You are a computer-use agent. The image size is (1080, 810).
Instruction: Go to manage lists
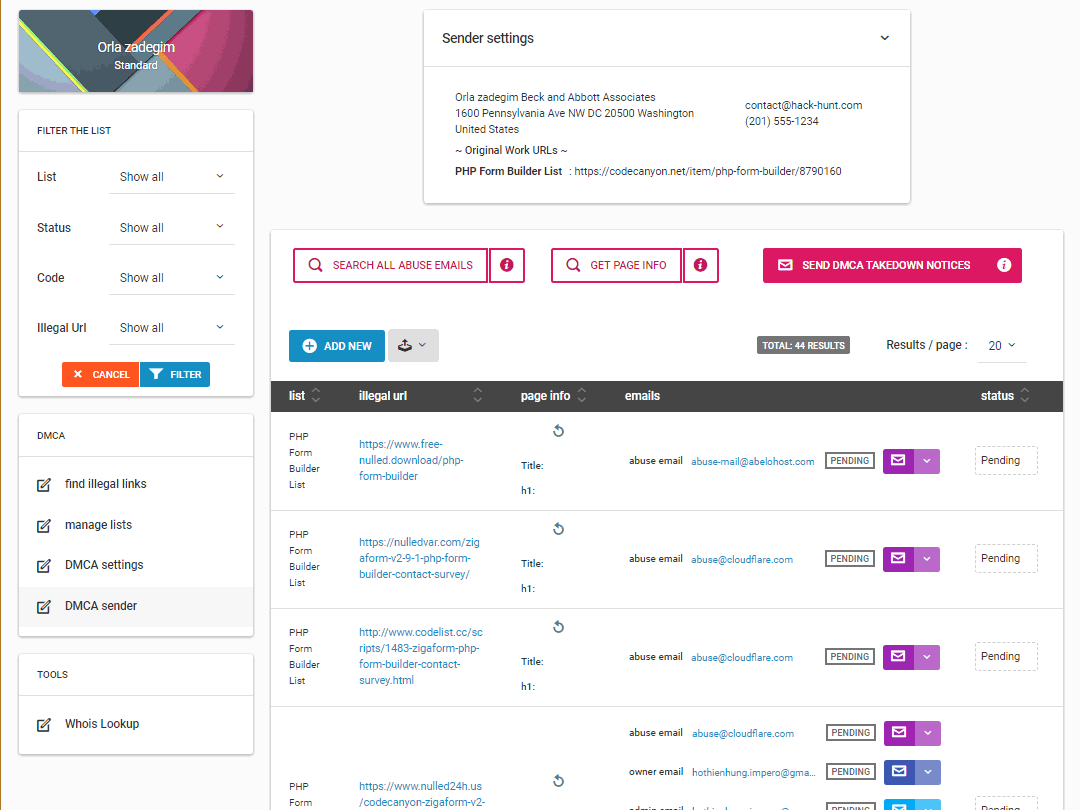point(136,525)
